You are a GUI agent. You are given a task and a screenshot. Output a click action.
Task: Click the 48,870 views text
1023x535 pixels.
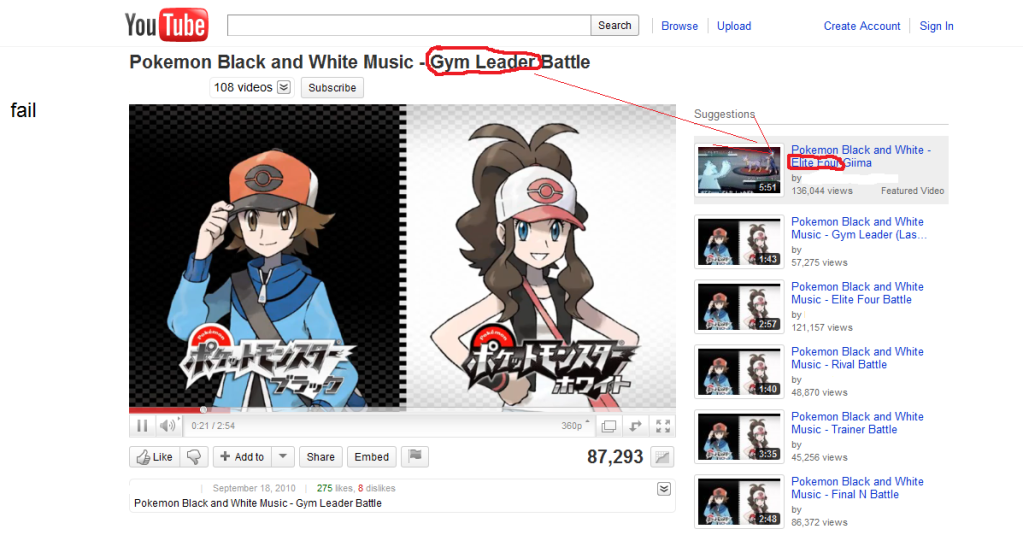(x=819, y=393)
